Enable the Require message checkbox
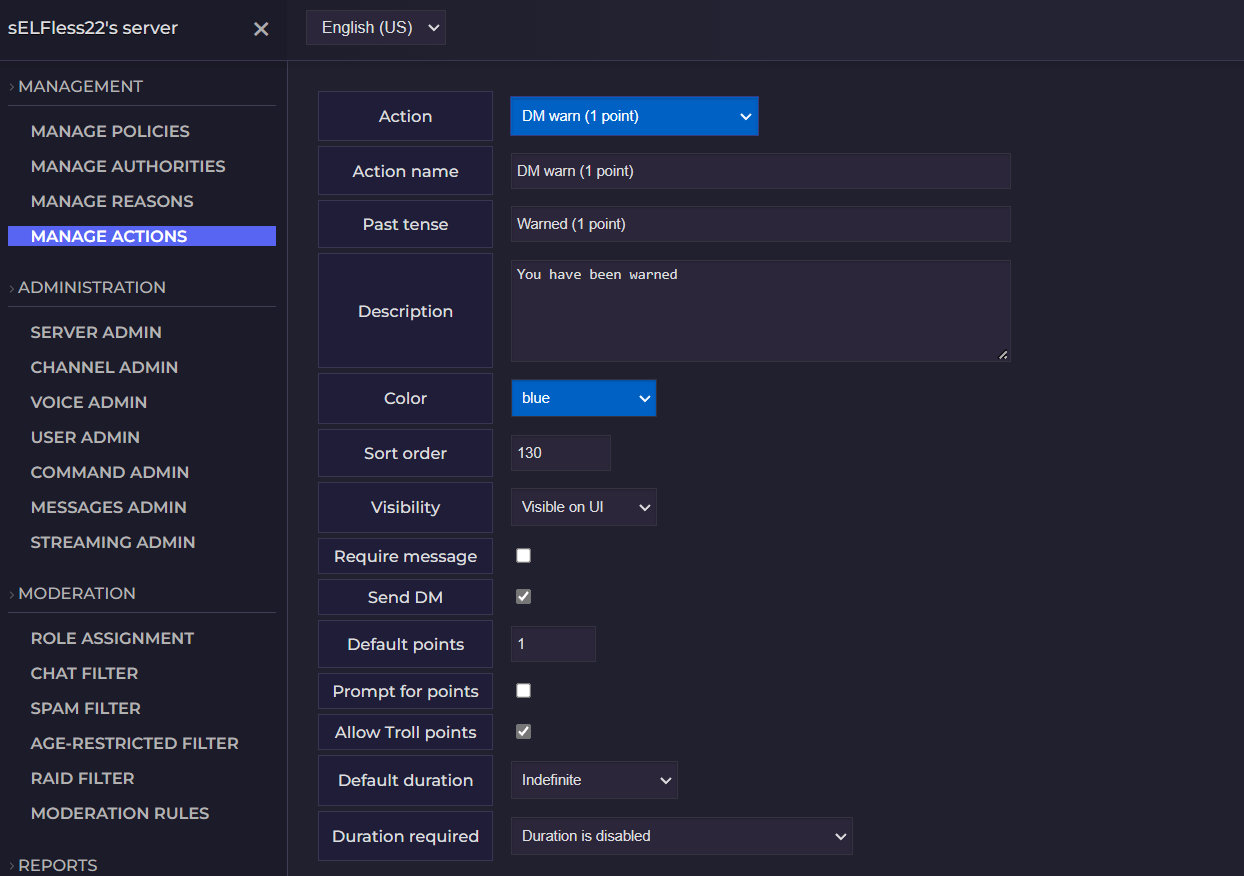This screenshot has width=1244, height=876. click(x=523, y=556)
